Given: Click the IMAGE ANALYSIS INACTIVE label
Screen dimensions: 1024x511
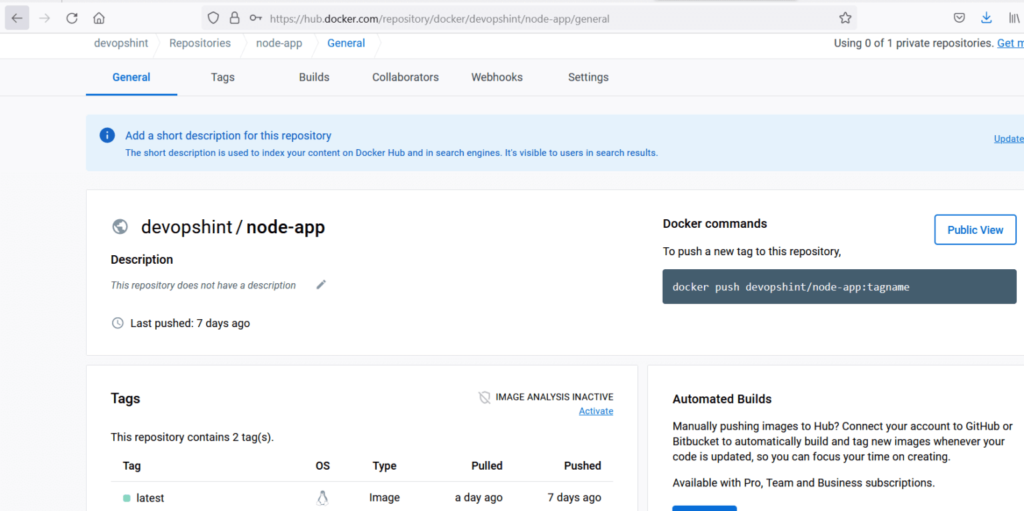Looking at the screenshot, I should (x=554, y=397).
